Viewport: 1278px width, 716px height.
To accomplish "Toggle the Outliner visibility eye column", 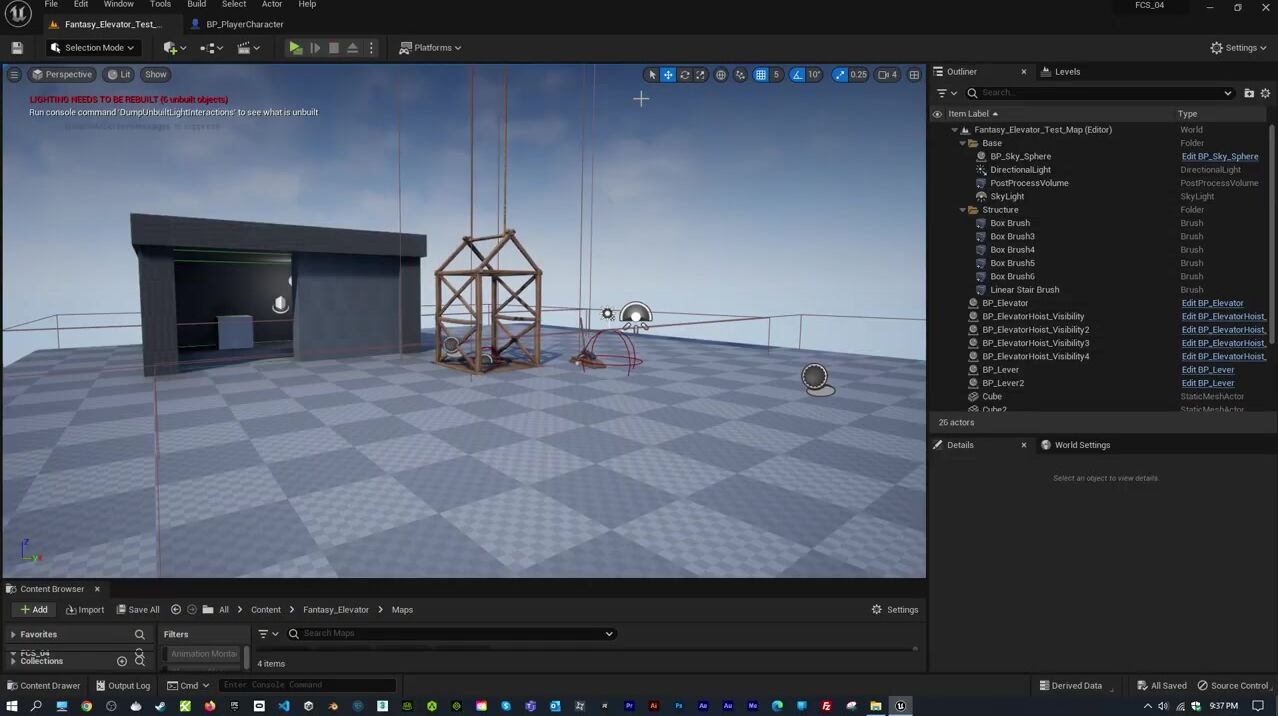I will click(937, 114).
